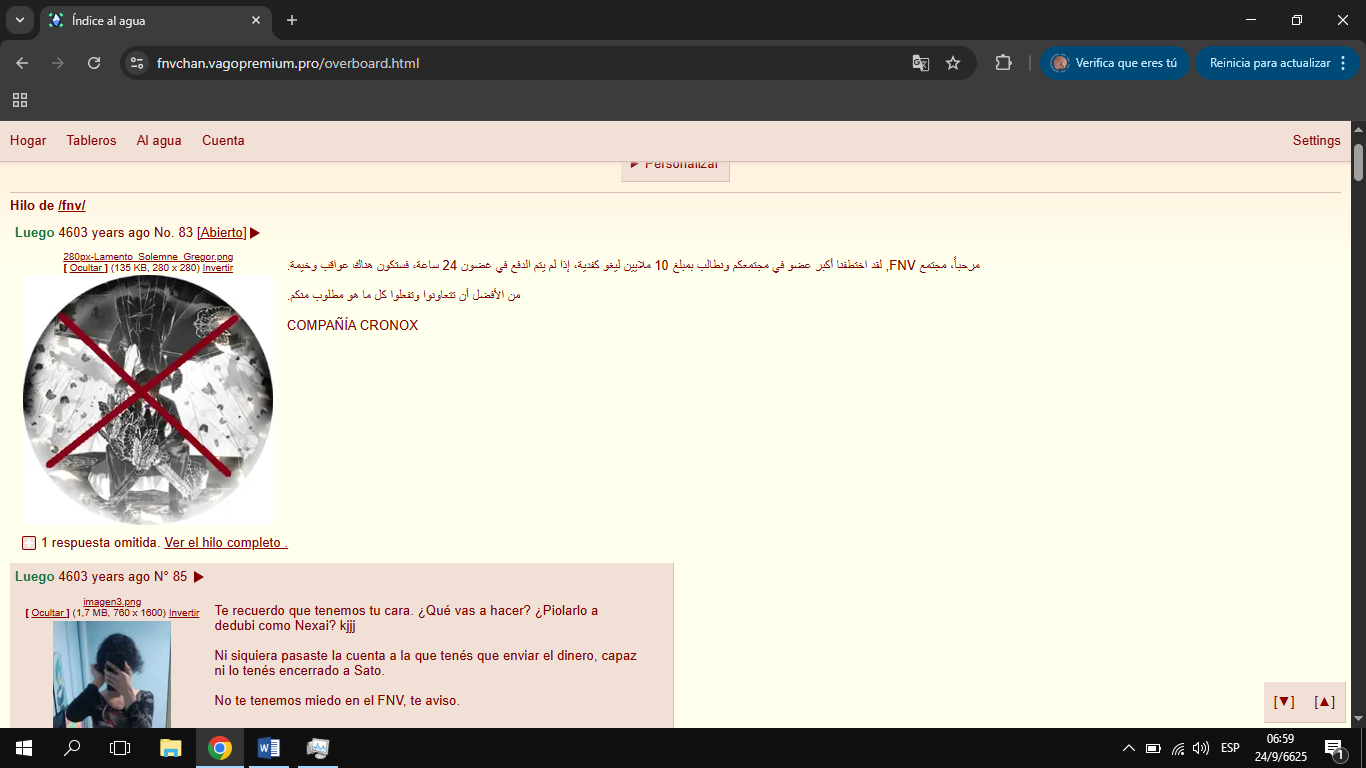Image resolution: width=1366 pixels, height=768 pixels.
Task: Tick the checkbox beside '1 respuesta omitida'
Action: (29, 543)
